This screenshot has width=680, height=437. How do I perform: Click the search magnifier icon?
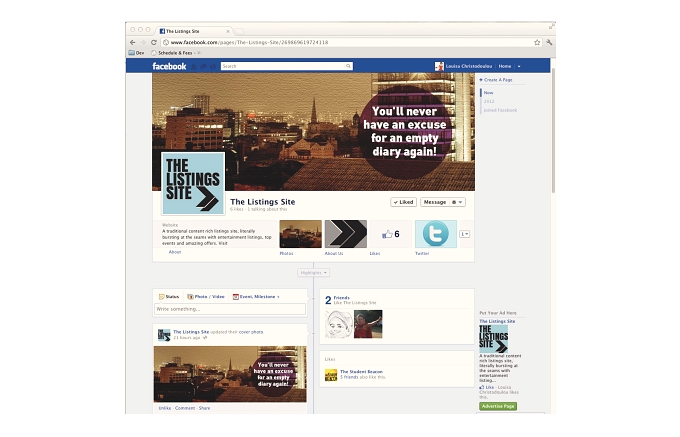348,66
